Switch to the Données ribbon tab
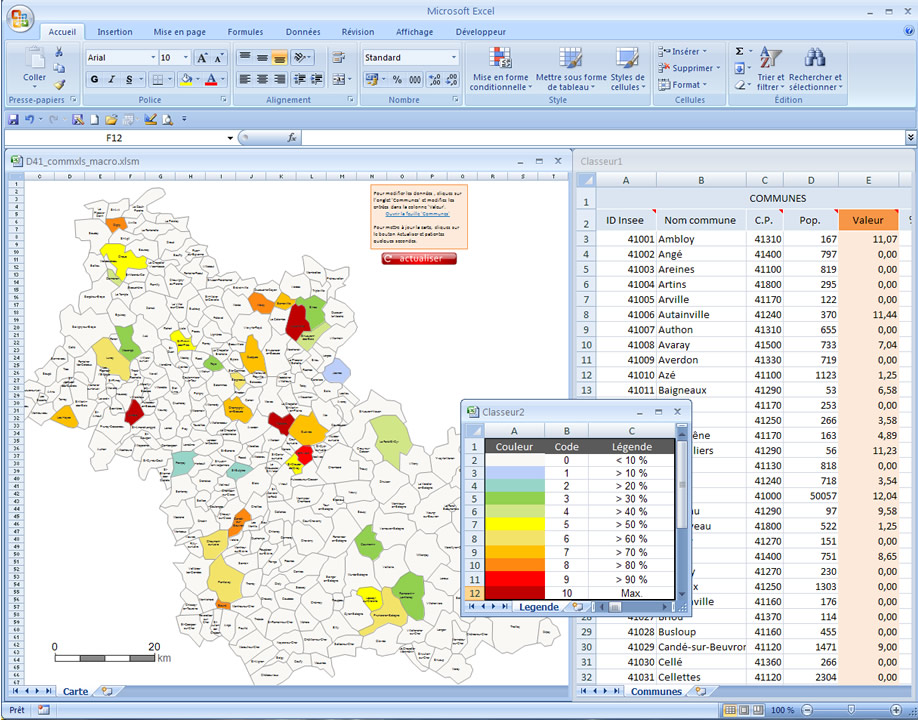 [303, 32]
